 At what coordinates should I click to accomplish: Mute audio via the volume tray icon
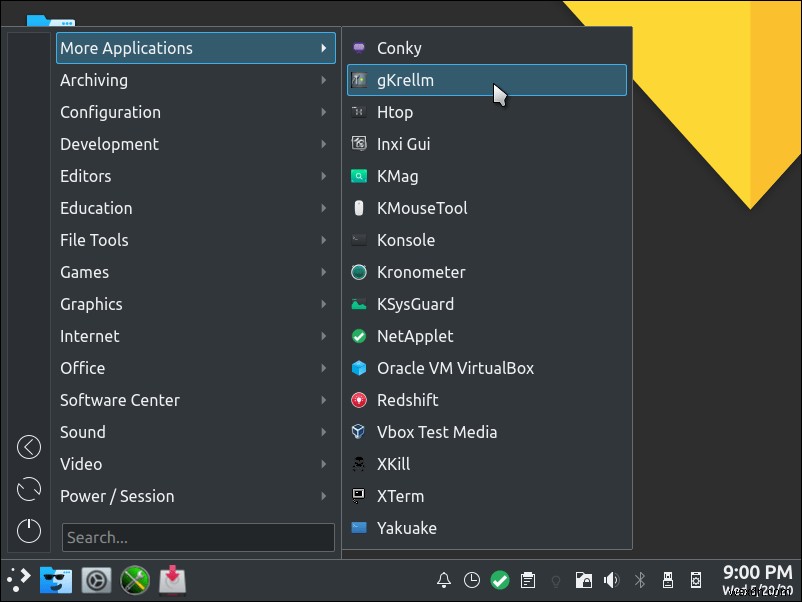pyautogui.click(x=611, y=580)
